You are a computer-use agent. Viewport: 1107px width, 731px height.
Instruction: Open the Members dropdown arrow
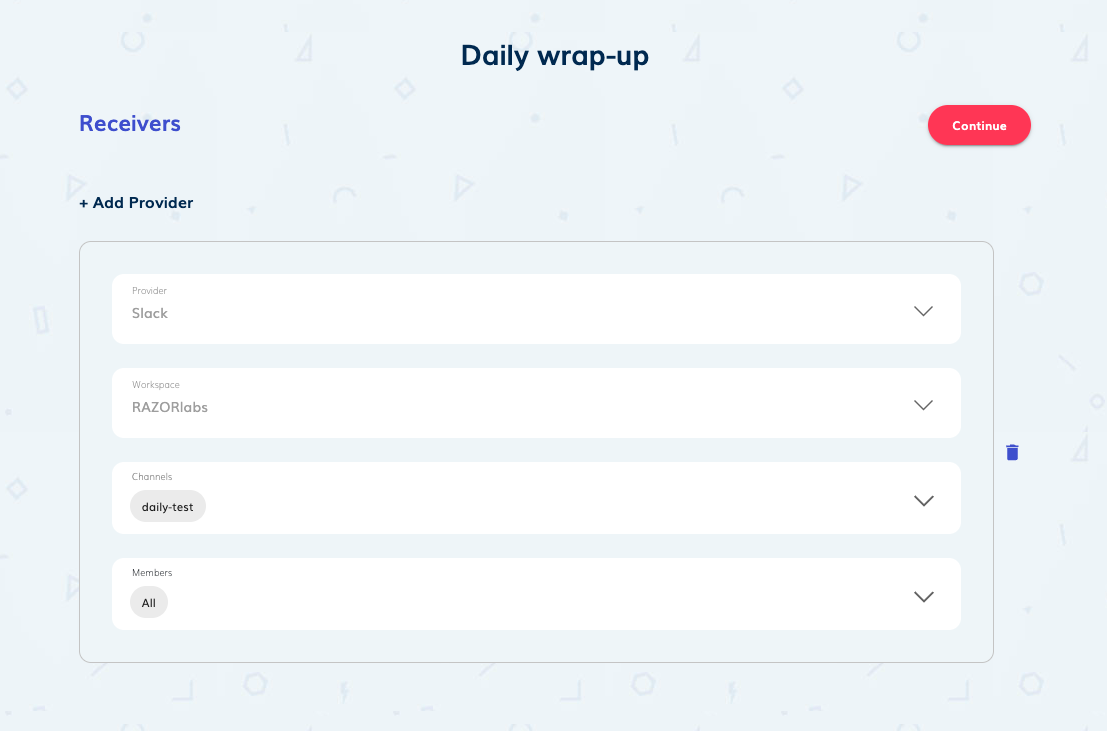tap(923, 596)
